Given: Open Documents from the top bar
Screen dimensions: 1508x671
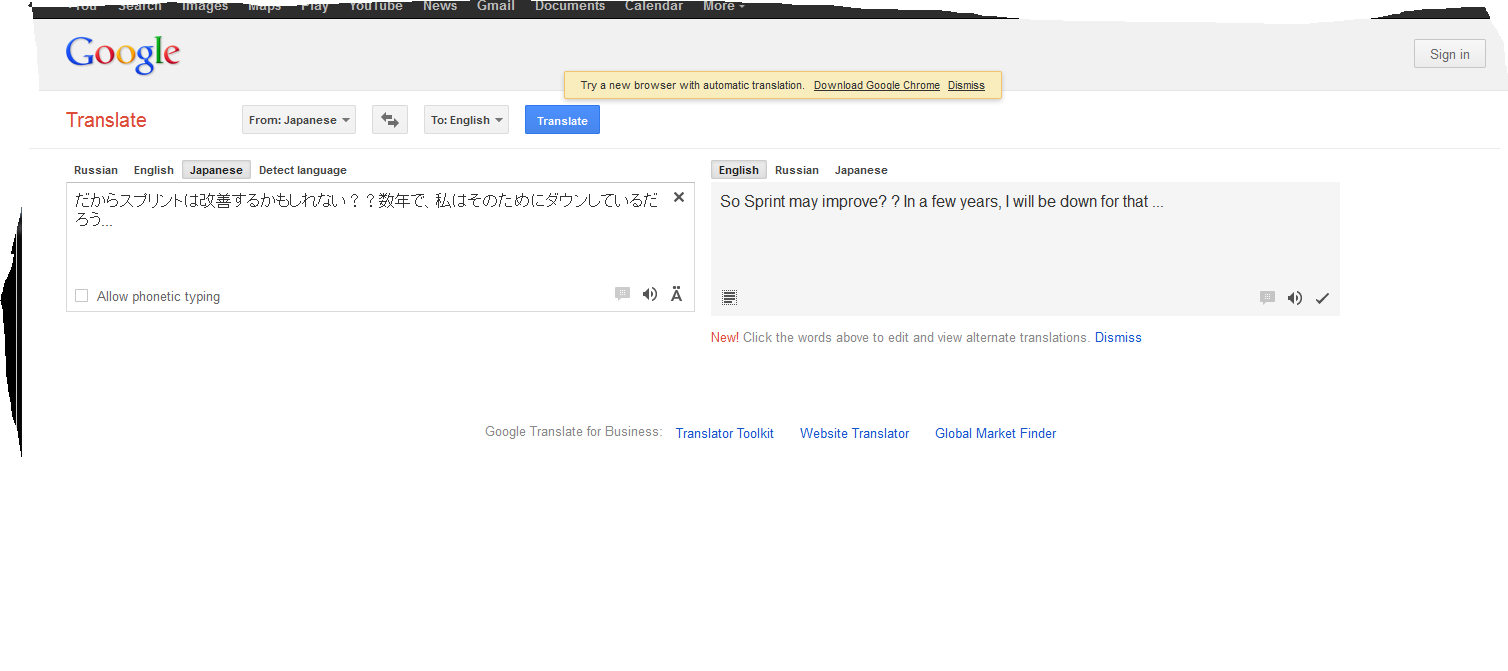Looking at the screenshot, I should coord(570,6).
